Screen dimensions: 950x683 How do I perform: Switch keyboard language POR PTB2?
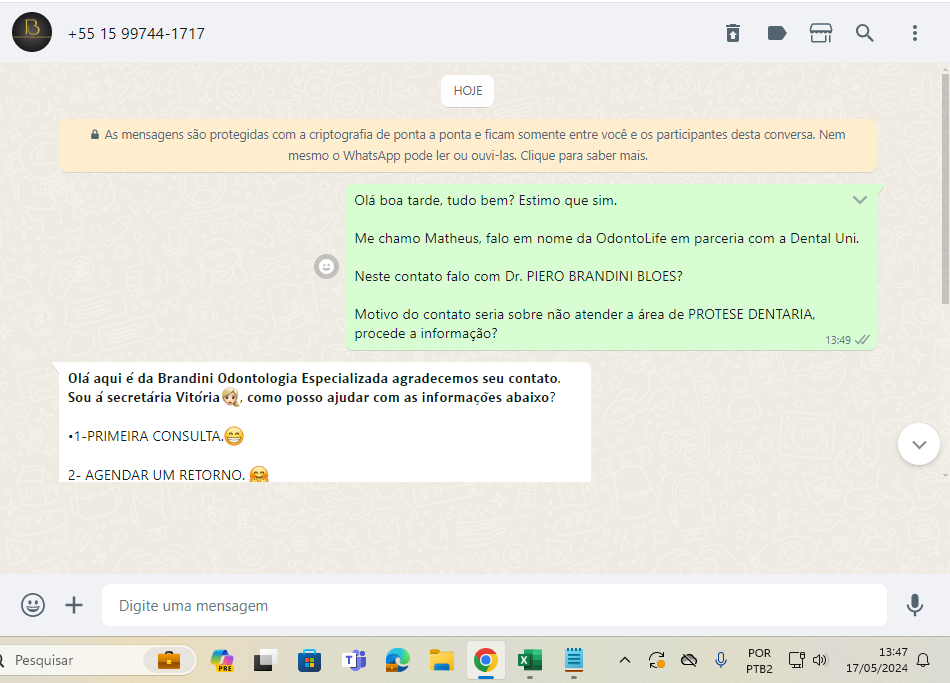pyautogui.click(x=759, y=661)
